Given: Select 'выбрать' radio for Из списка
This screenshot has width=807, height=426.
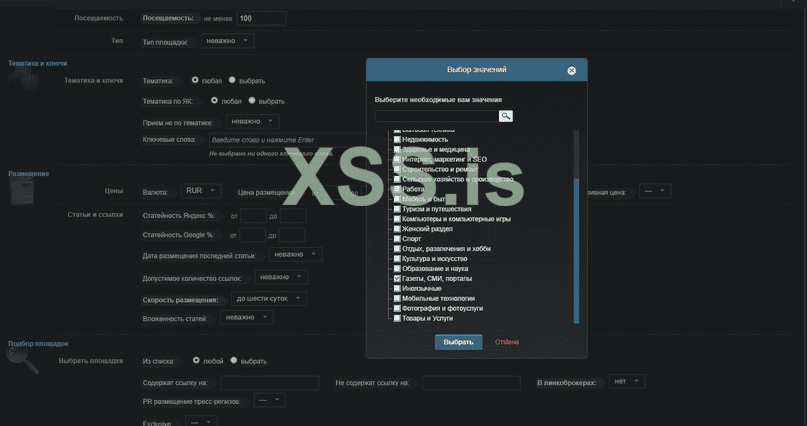Looking at the screenshot, I should 234,360.
